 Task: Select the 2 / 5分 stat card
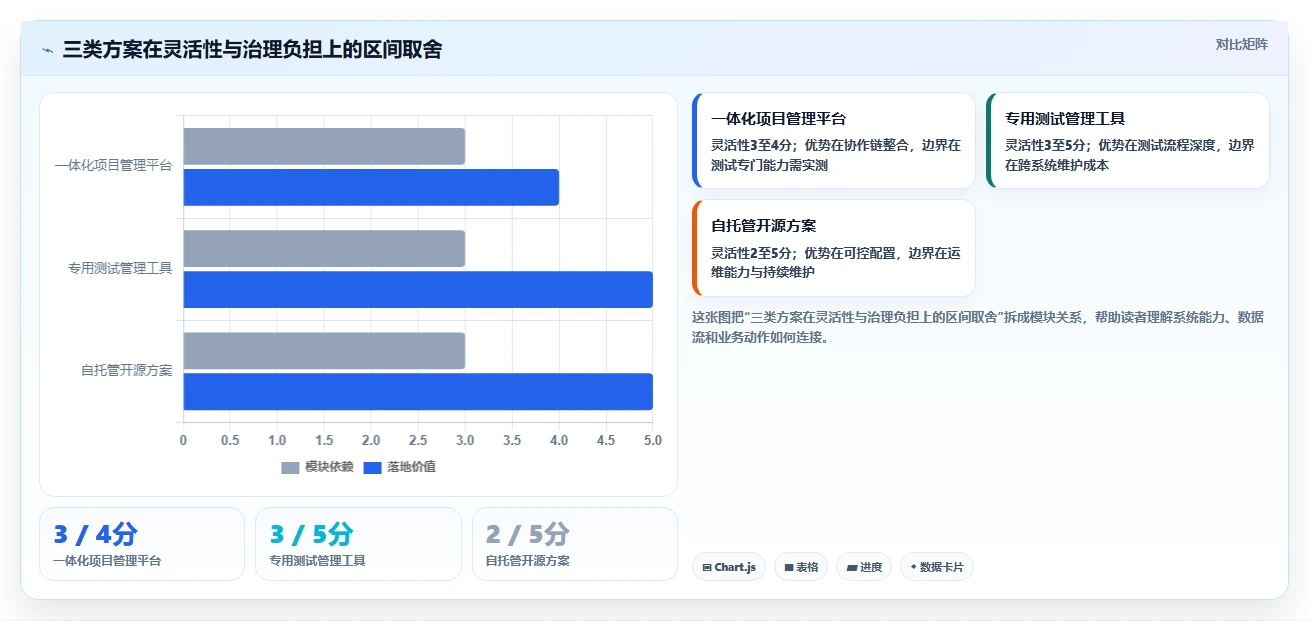(x=575, y=544)
